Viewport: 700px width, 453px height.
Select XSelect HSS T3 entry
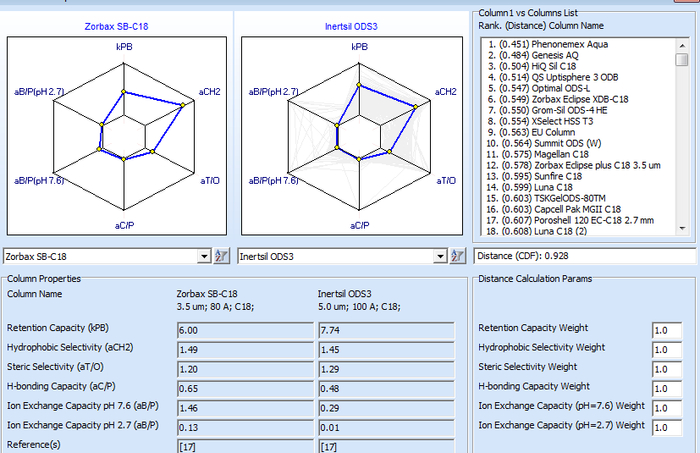pos(540,121)
